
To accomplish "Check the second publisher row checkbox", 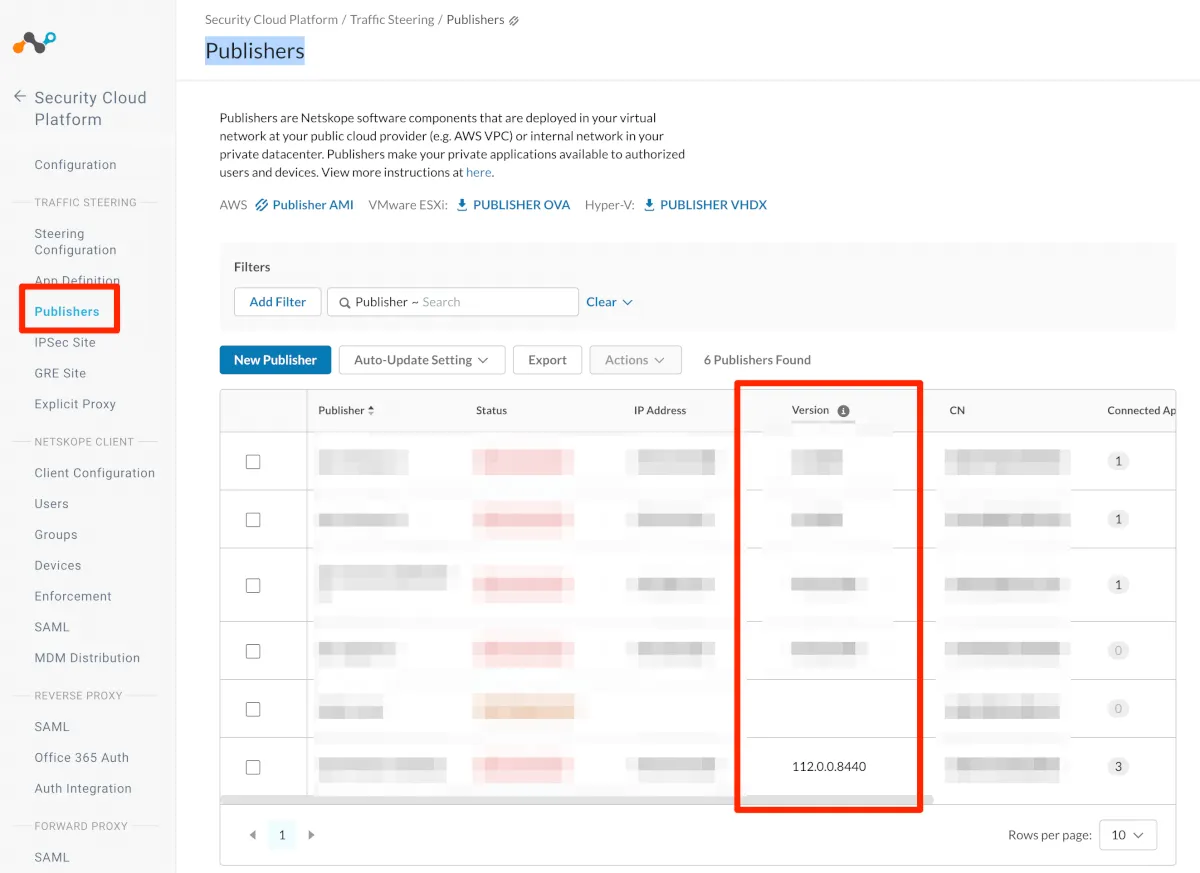I will click(x=253, y=519).
